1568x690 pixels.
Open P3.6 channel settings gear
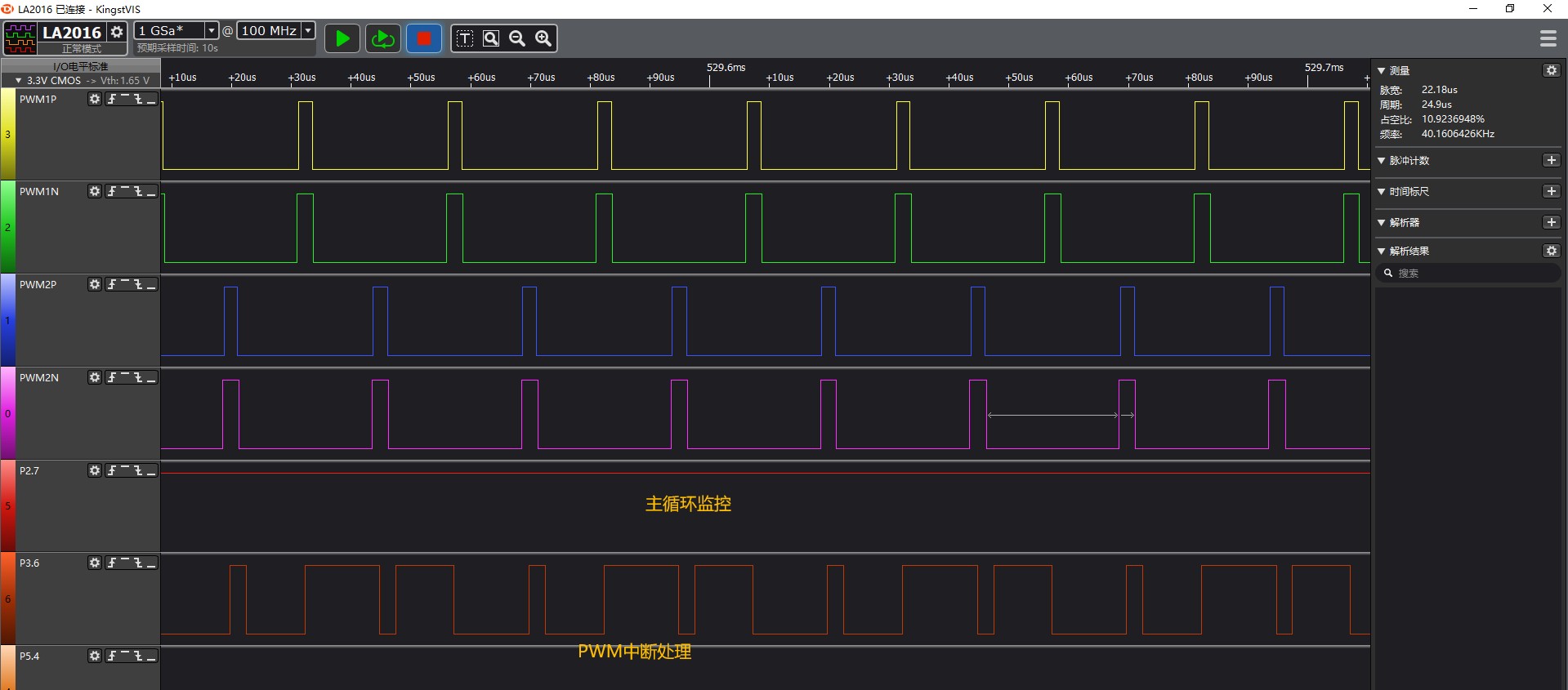pos(95,563)
